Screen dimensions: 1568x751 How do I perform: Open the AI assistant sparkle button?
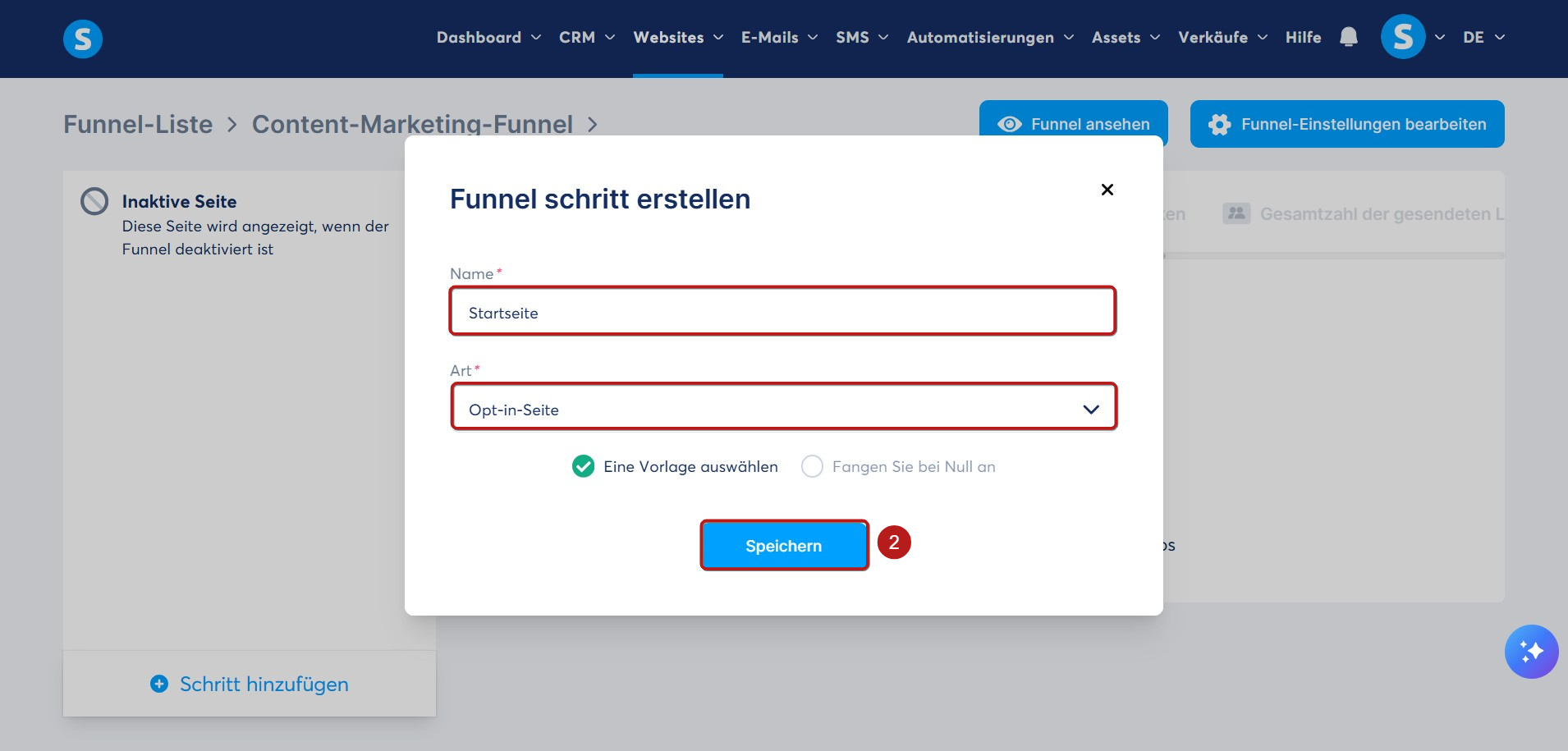point(1531,652)
